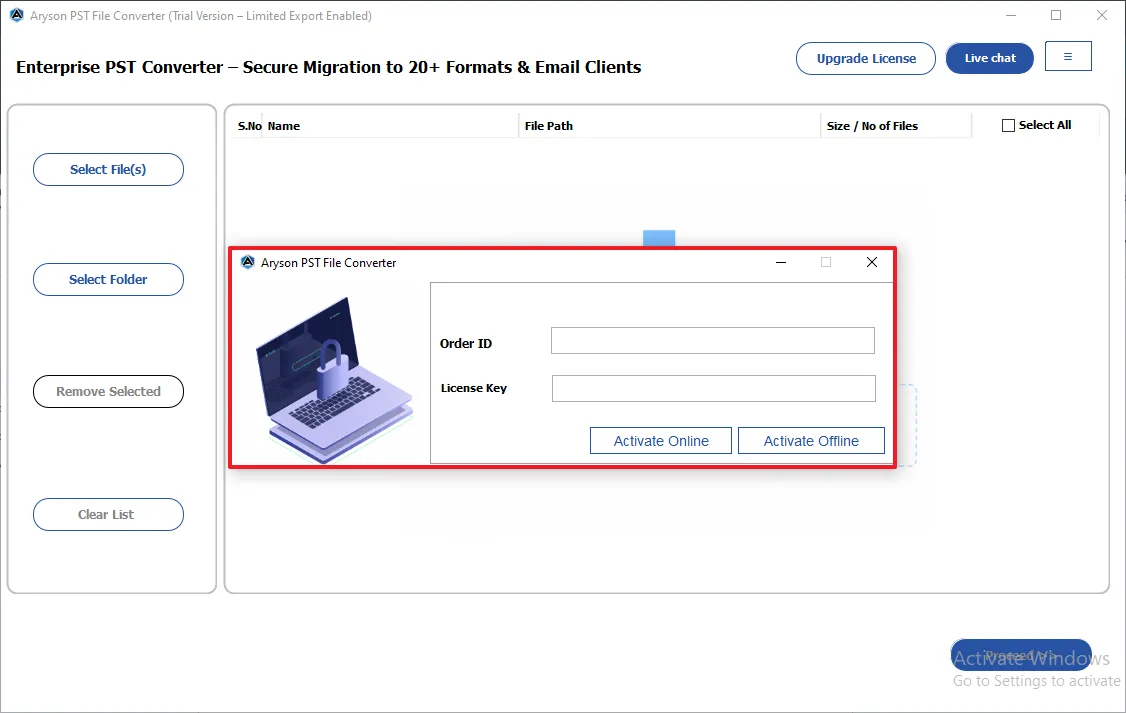Close the main Aryson window
The height and width of the screenshot is (713, 1126).
coord(1102,15)
